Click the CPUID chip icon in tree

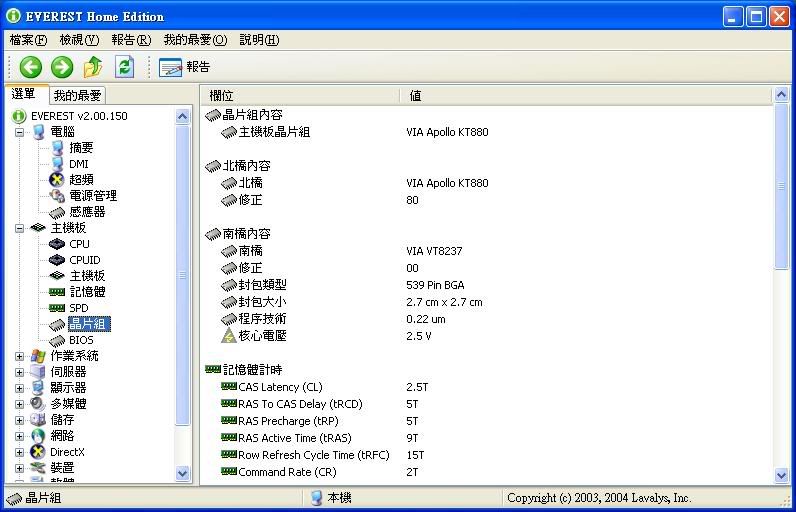click(x=57, y=260)
